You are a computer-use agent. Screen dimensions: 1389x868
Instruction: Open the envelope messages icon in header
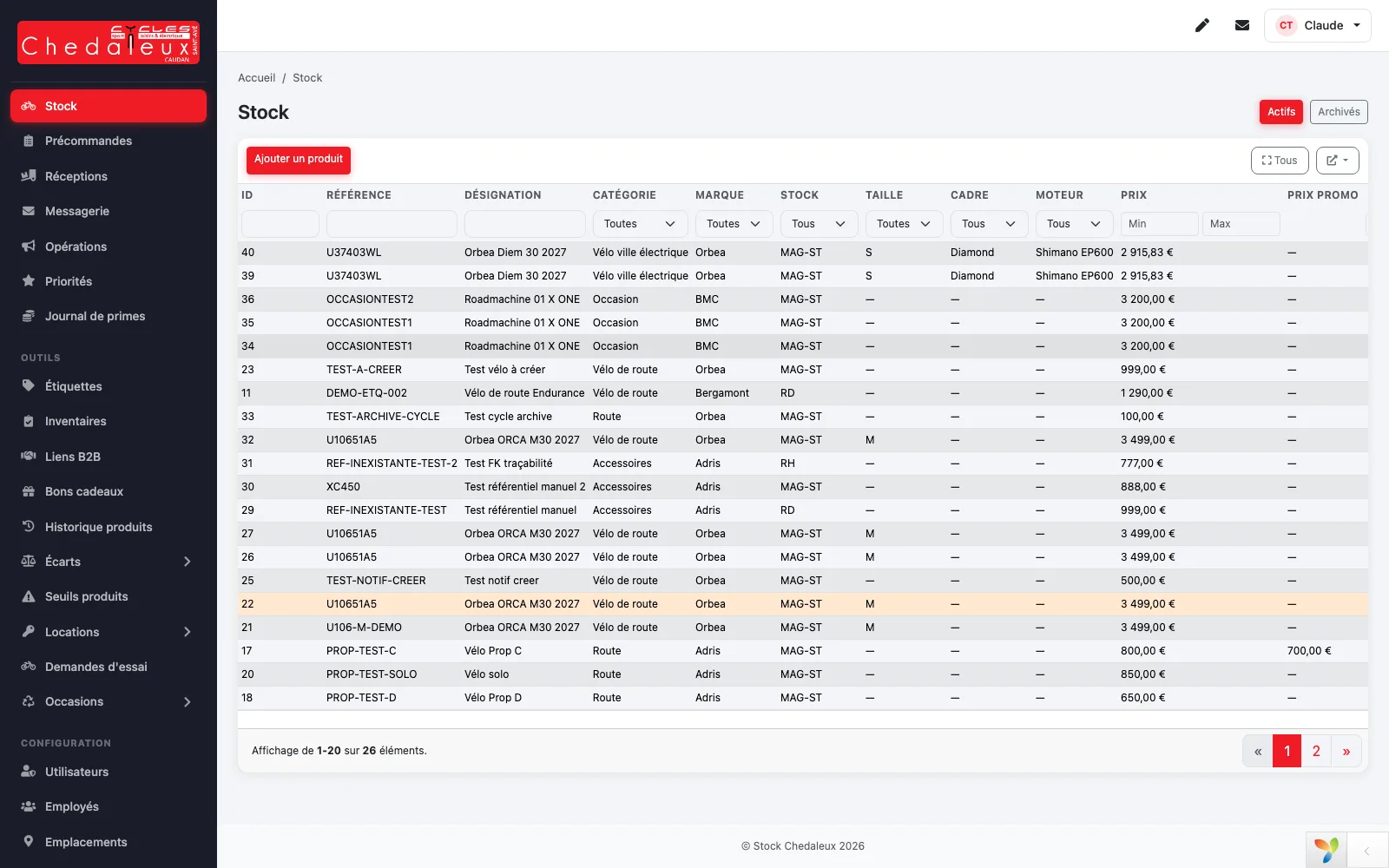click(1242, 25)
